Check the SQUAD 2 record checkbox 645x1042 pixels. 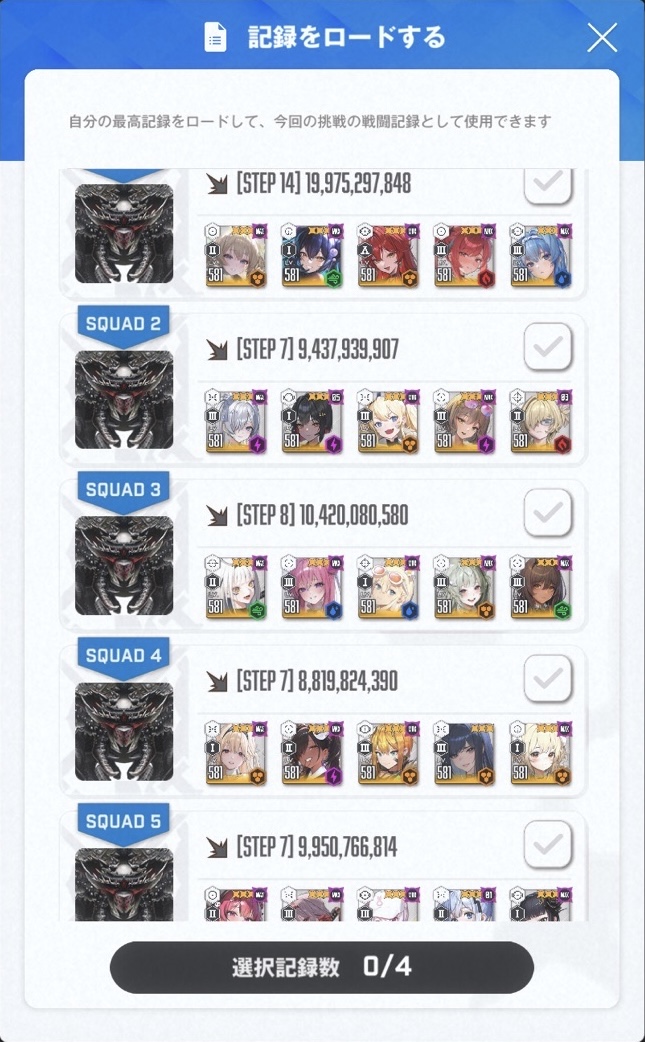548,347
